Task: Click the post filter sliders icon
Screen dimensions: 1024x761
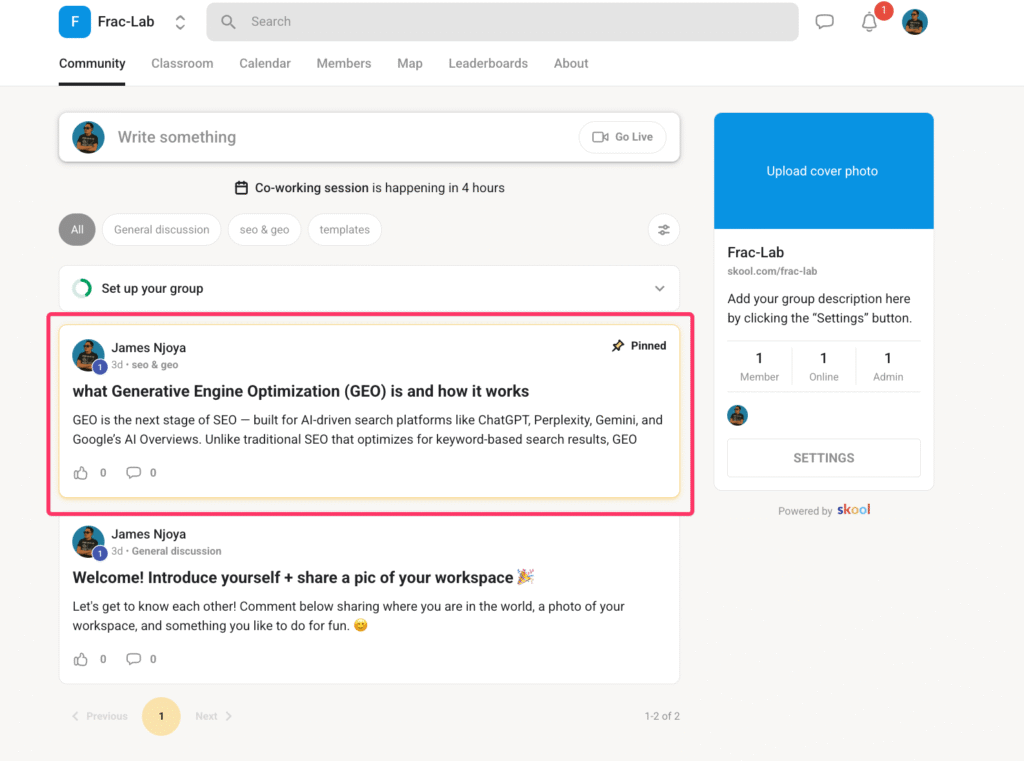Action: [663, 230]
